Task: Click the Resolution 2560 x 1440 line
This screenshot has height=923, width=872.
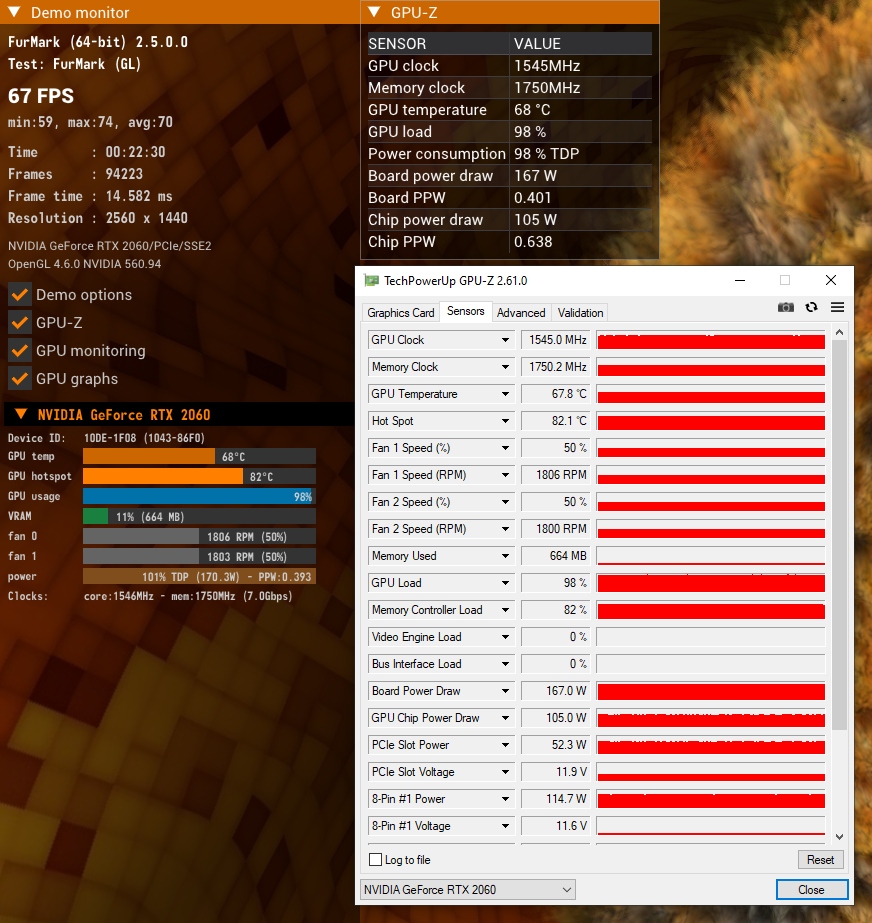Action: point(98,218)
